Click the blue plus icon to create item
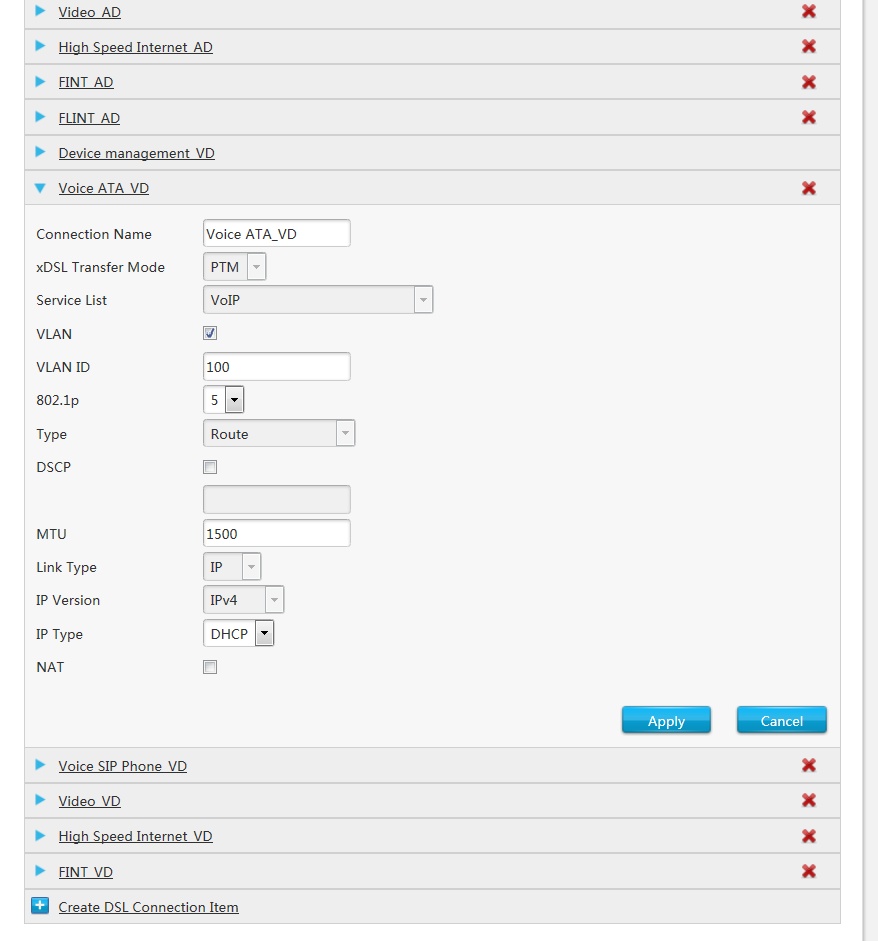878x941 pixels. 40,906
